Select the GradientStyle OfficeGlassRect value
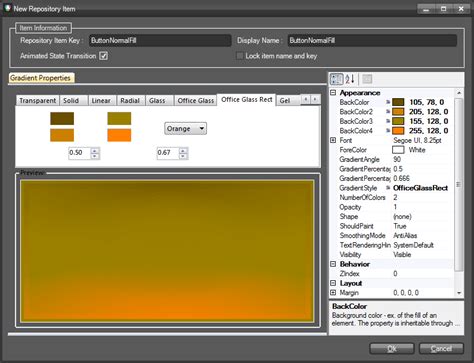The image size is (474, 363). [420, 188]
